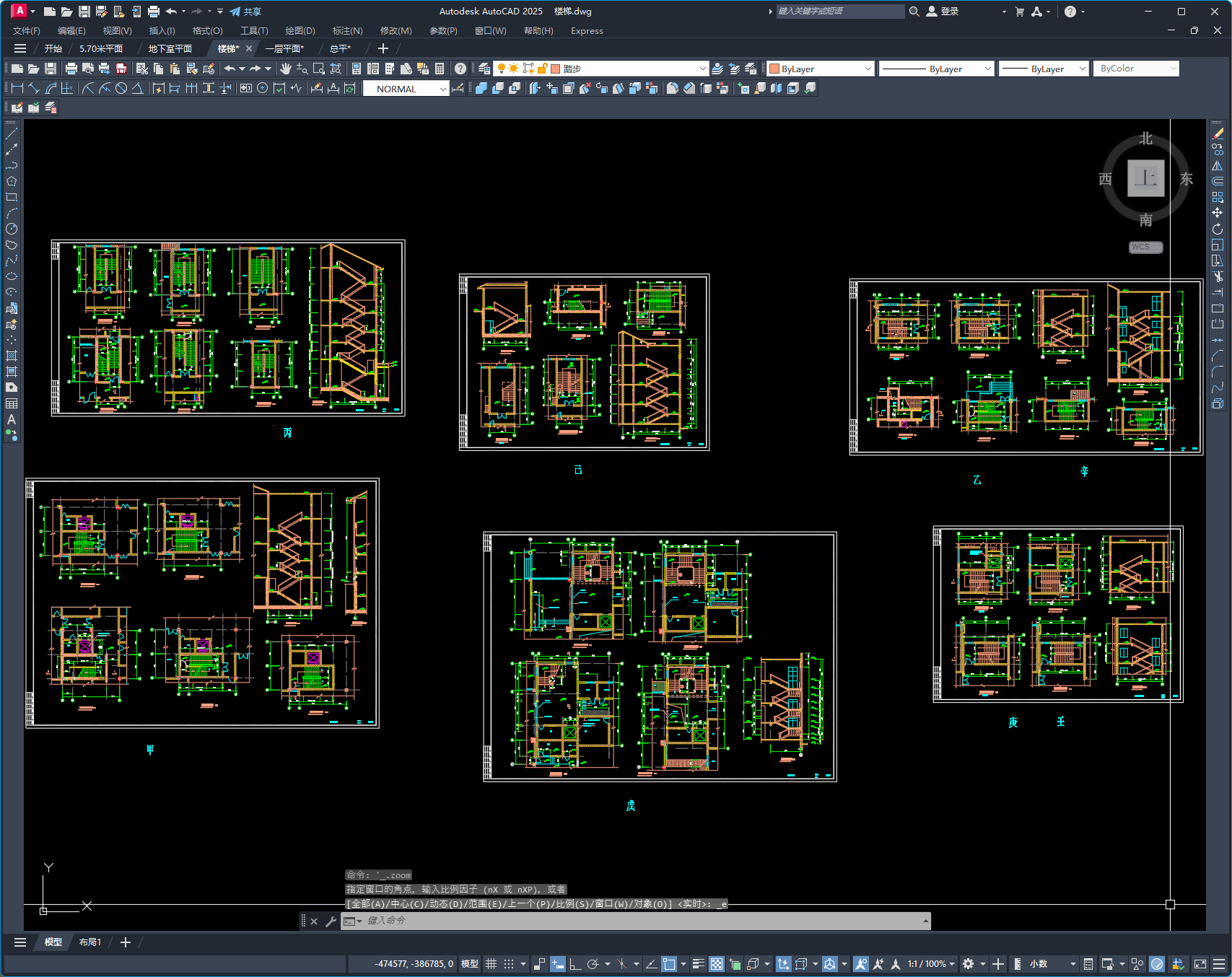The width and height of the screenshot is (1232, 977).
Task: Open Layer Properties Manager icon
Action: pos(484,69)
